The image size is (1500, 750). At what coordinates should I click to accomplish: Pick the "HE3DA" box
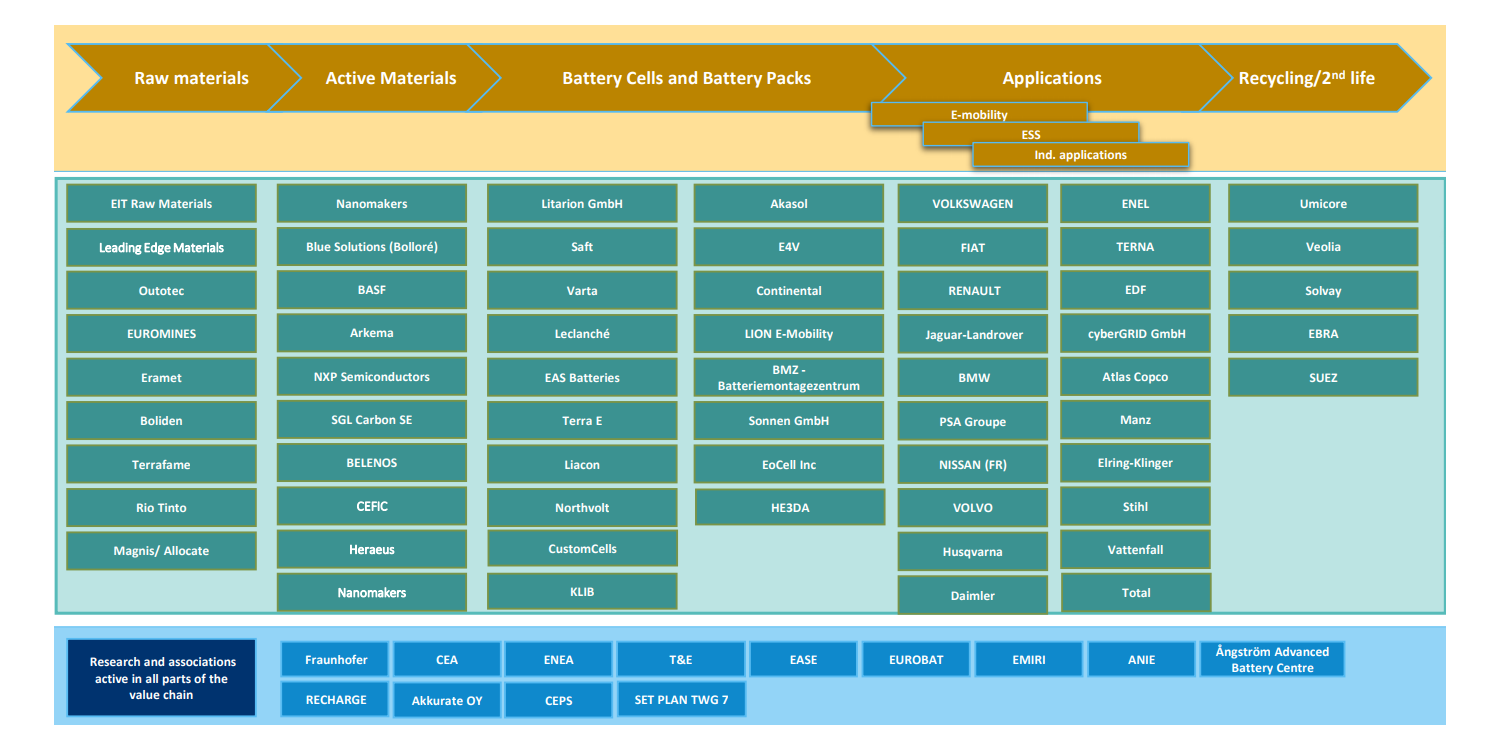790,508
